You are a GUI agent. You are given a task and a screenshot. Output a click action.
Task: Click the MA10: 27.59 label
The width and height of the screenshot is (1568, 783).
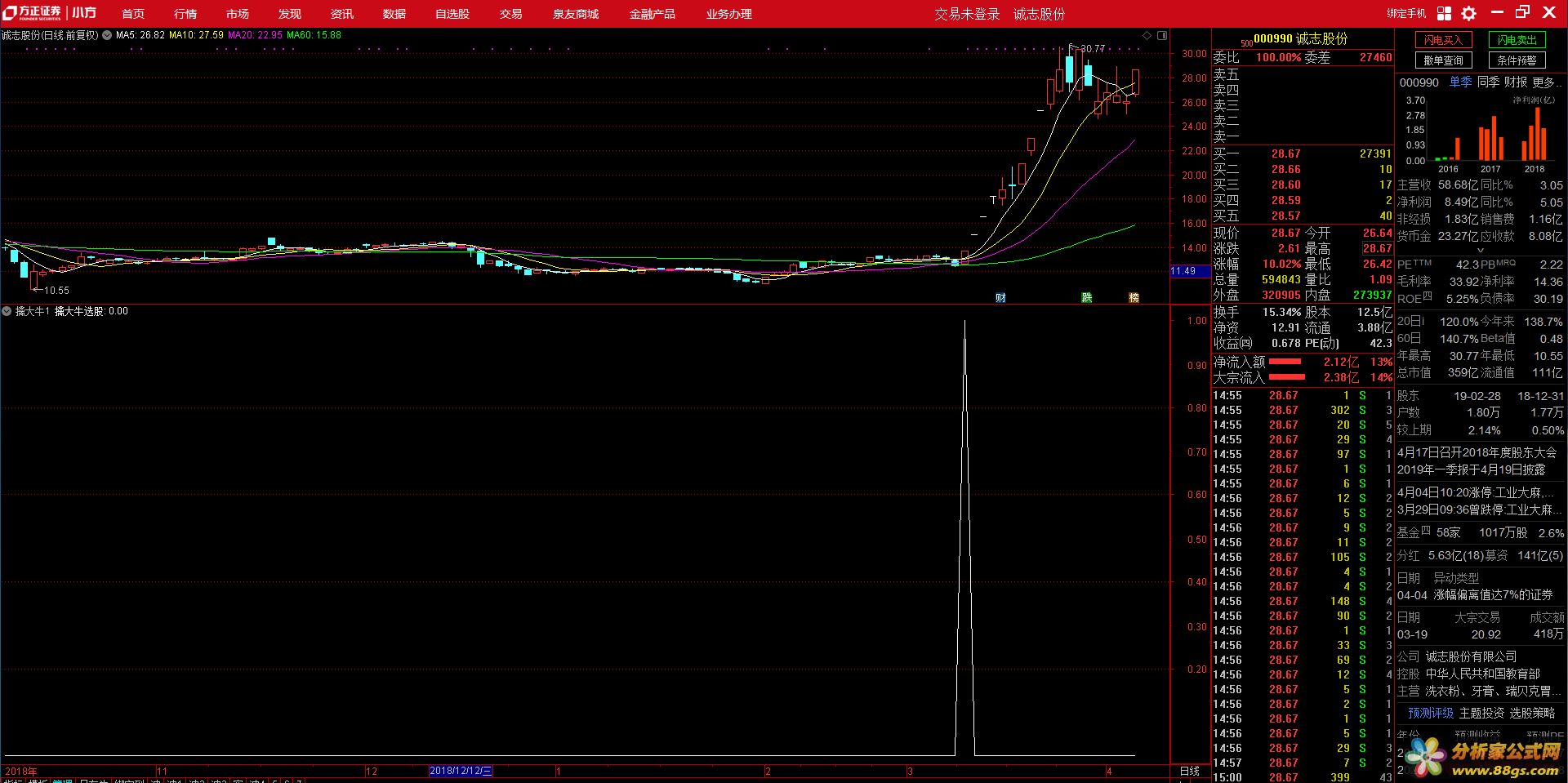coord(197,35)
